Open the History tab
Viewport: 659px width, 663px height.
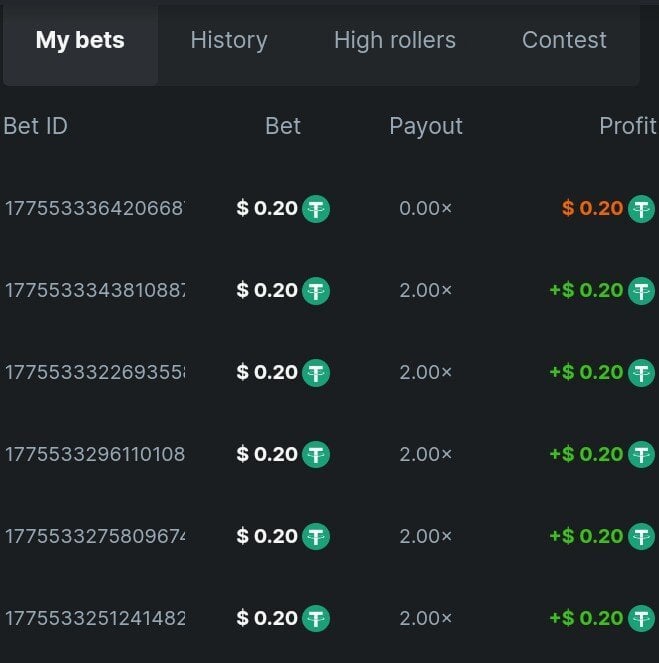pos(229,41)
